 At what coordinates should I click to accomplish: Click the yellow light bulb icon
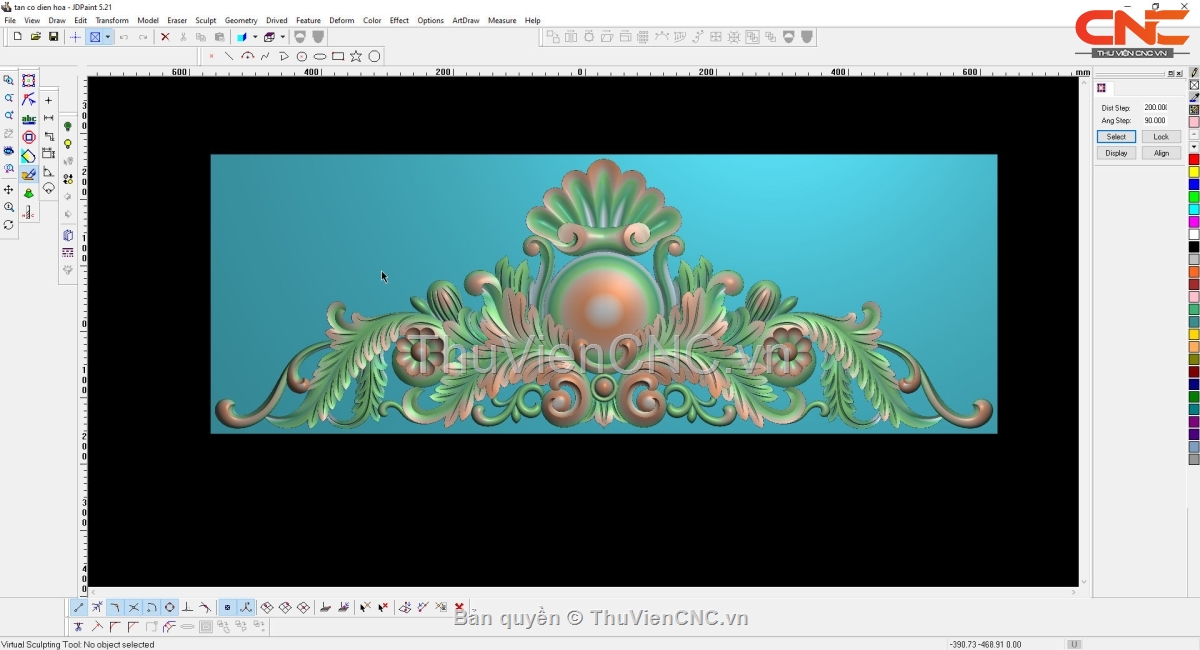[x=68, y=145]
